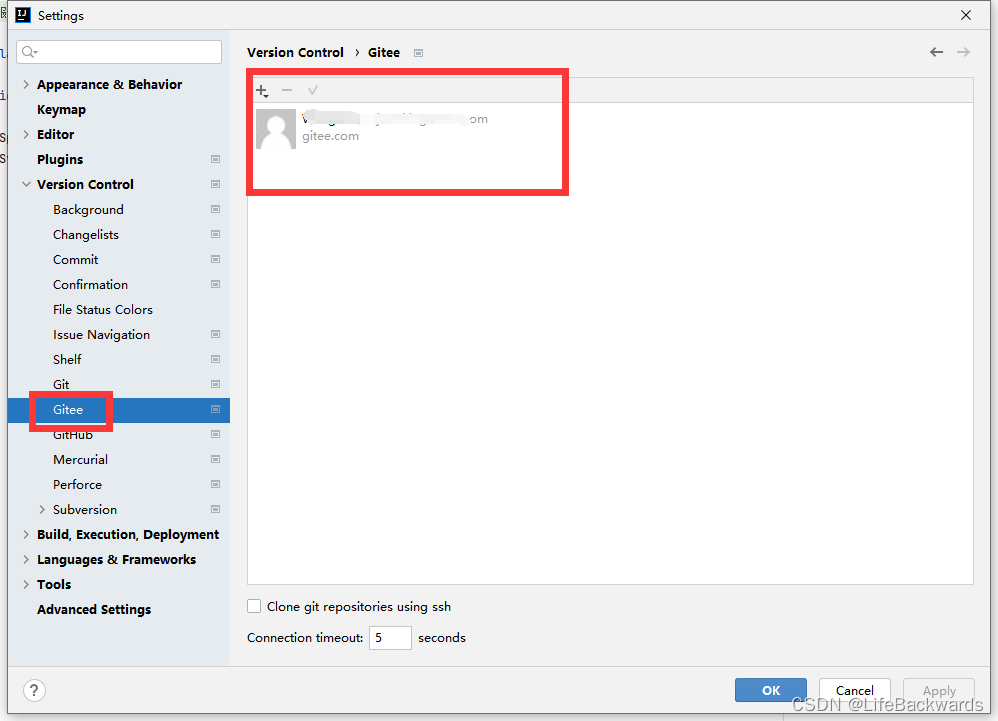Viewport: 998px width, 721px height.
Task: Select GitHub settings
Action: [x=73, y=435]
